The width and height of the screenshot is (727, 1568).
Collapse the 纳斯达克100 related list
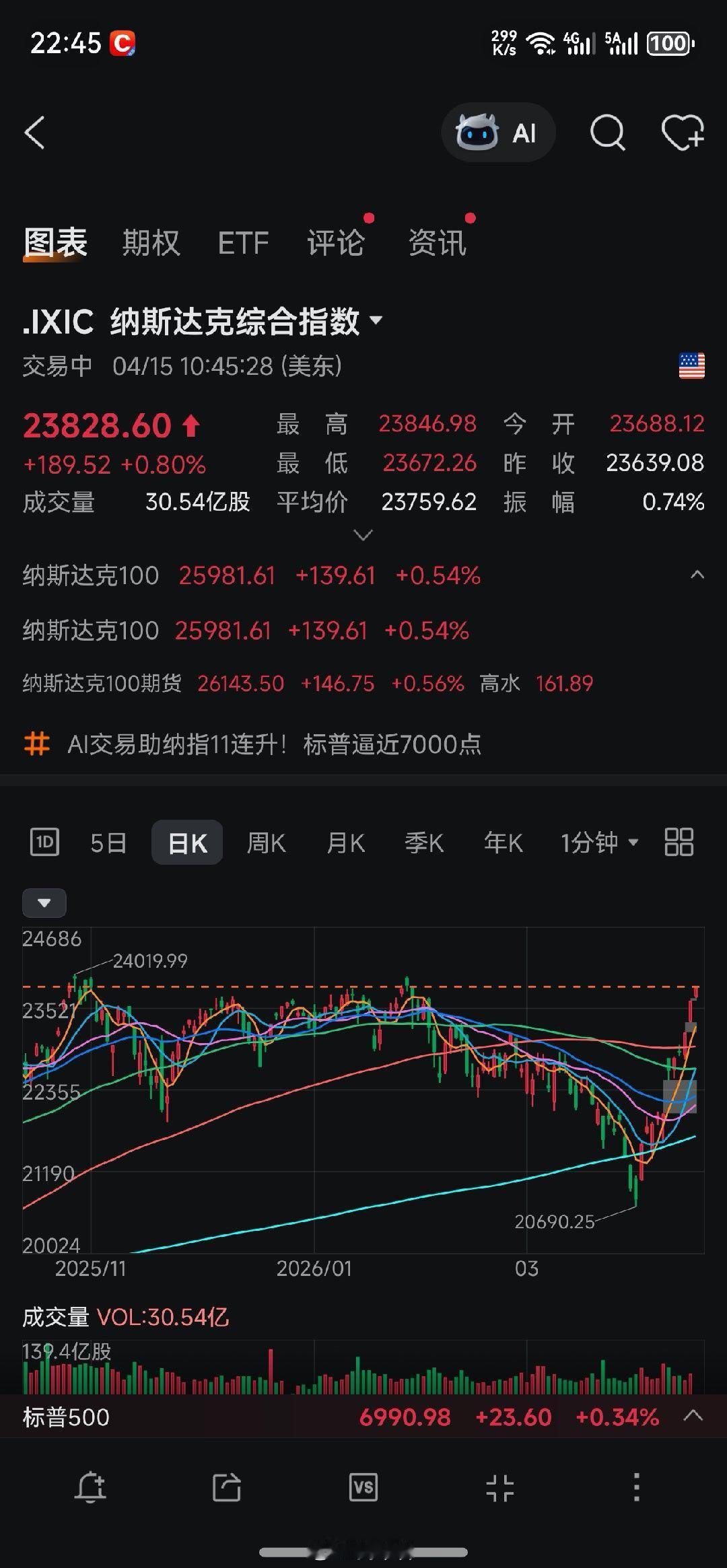(697, 575)
